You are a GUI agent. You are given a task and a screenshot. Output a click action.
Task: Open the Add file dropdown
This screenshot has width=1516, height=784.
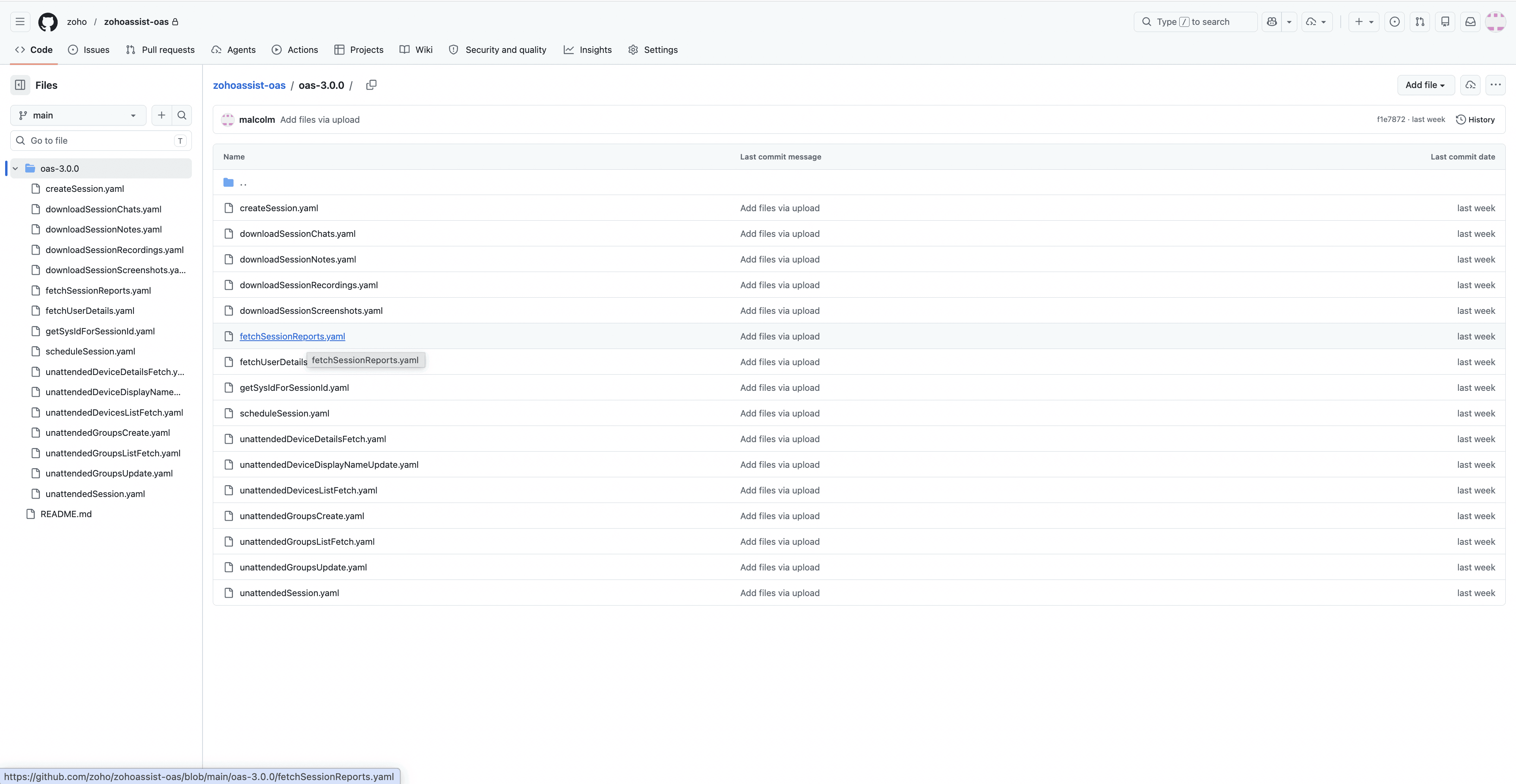(x=1425, y=85)
